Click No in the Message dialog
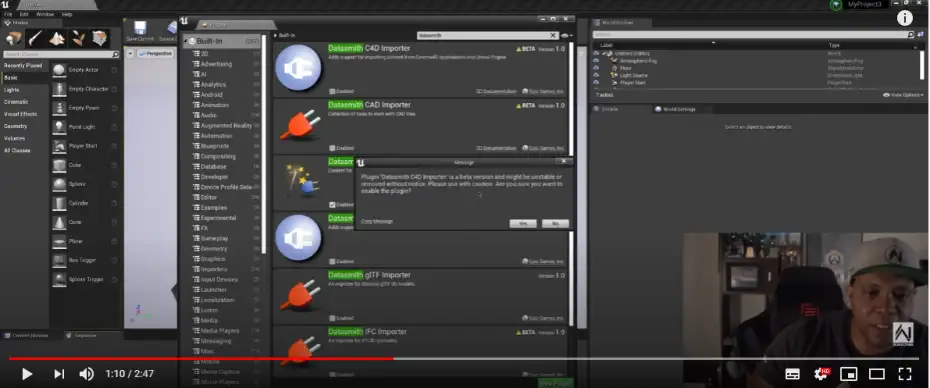The height and width of the screenshot is (388, 930). pos(555,224)
